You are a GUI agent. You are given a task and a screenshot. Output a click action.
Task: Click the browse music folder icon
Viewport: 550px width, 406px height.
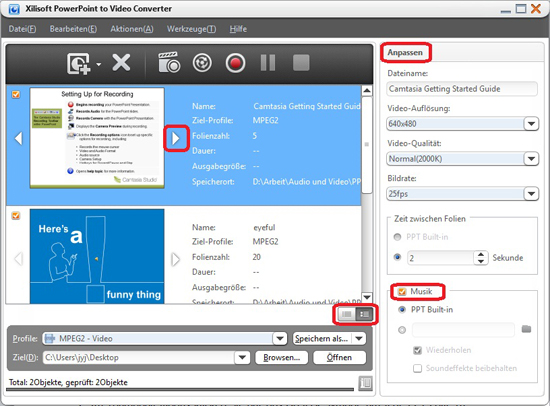[x=526, y=329]
